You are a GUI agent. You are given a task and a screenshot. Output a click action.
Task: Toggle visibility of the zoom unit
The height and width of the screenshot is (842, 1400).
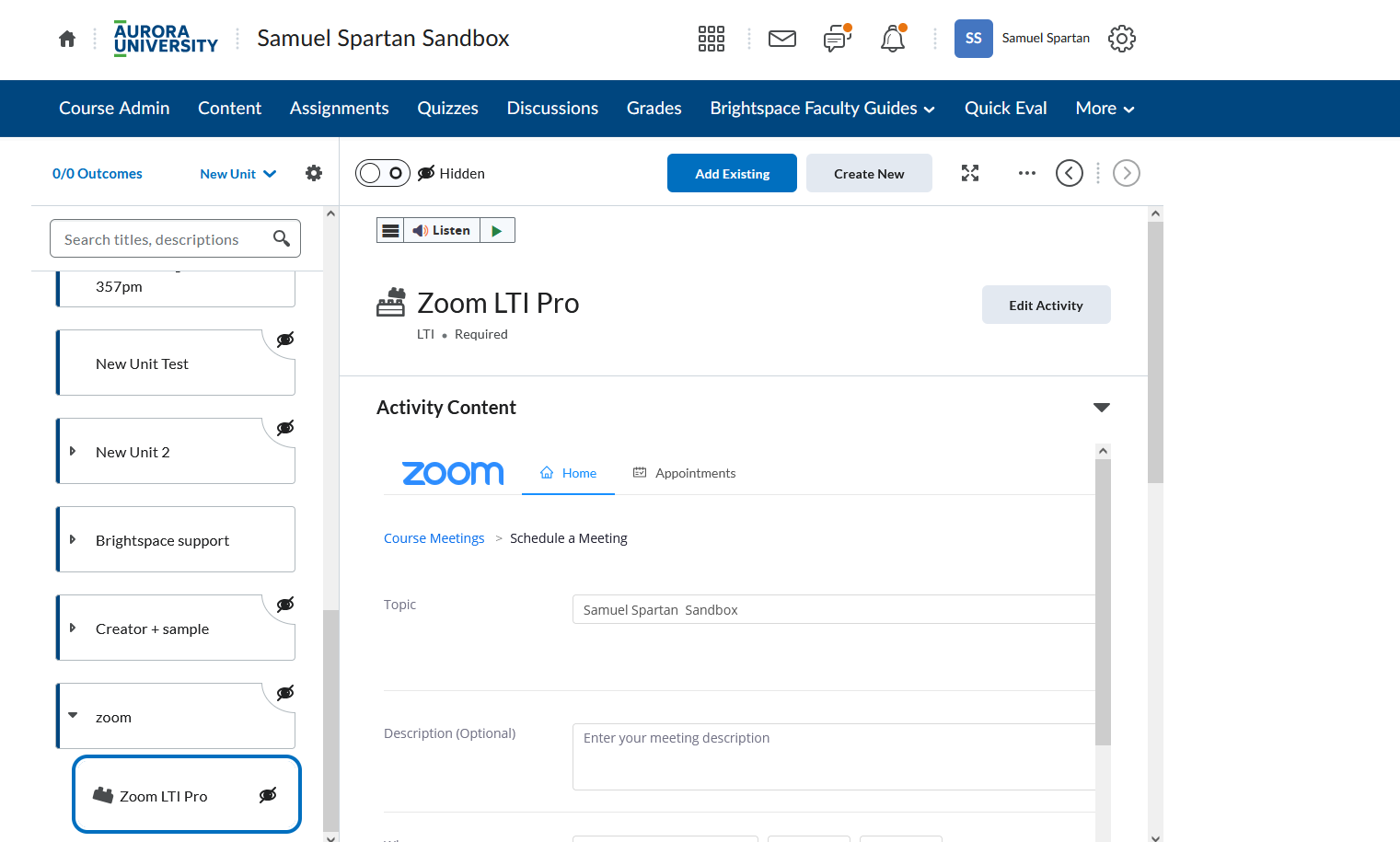285,693
